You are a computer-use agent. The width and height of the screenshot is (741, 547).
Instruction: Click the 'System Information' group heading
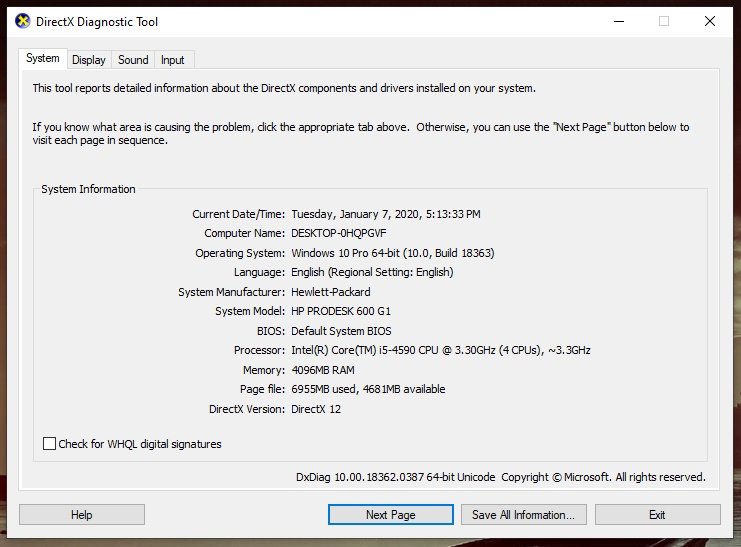point(88,189)
